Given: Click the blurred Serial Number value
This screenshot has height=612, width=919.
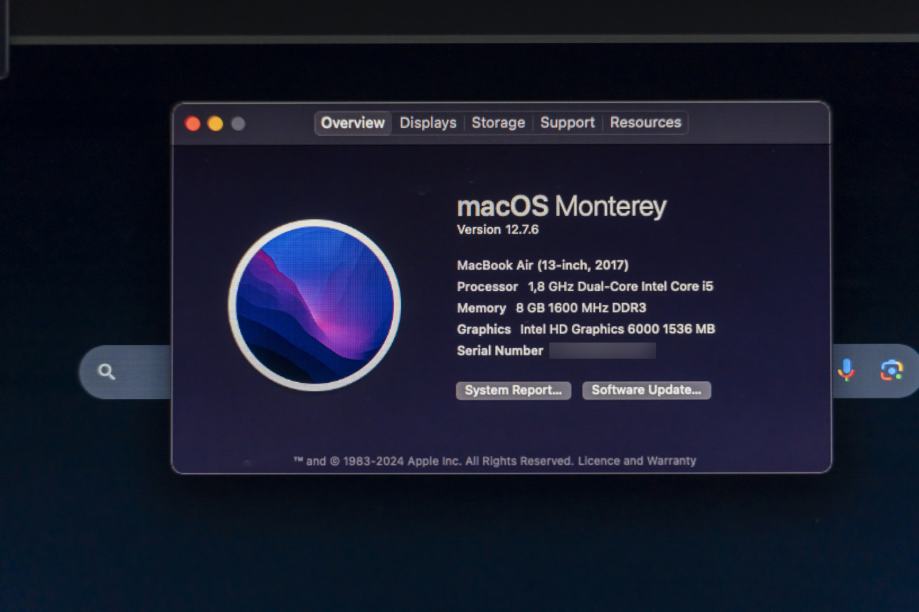Looking at the screenshot, I should click(x=603, y=351).
